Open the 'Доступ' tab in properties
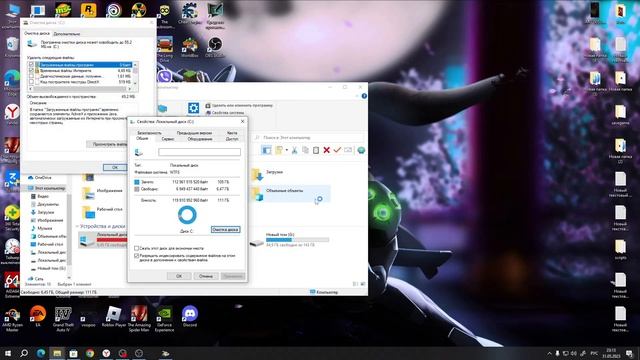Screen dimensions: 640x360 point(232,139)
